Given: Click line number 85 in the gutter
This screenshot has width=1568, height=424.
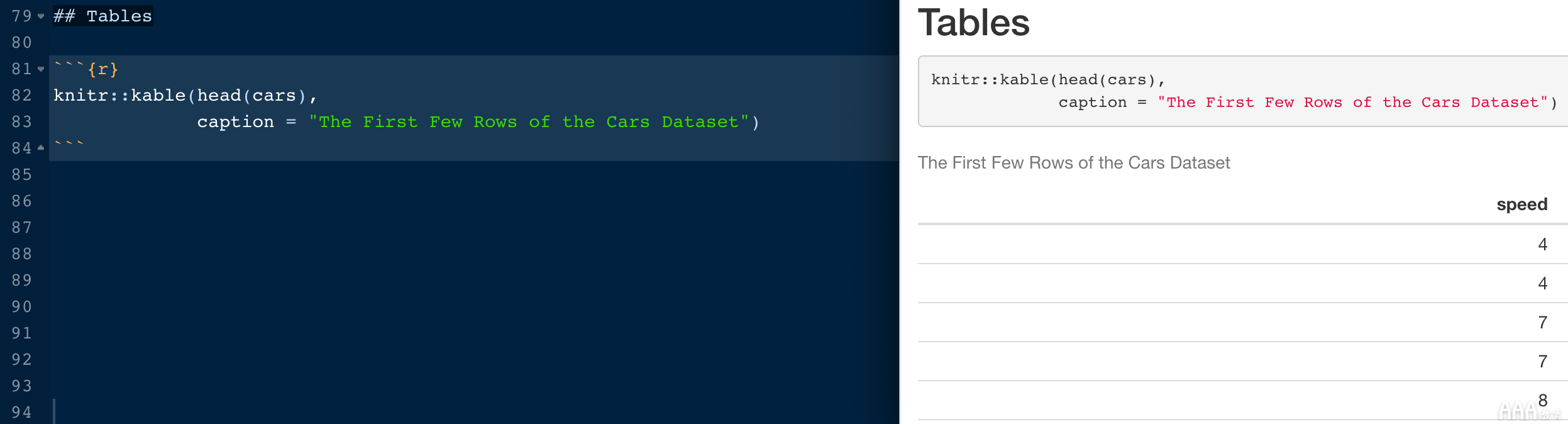Looking at the screenshot, I should coord(21,175).
